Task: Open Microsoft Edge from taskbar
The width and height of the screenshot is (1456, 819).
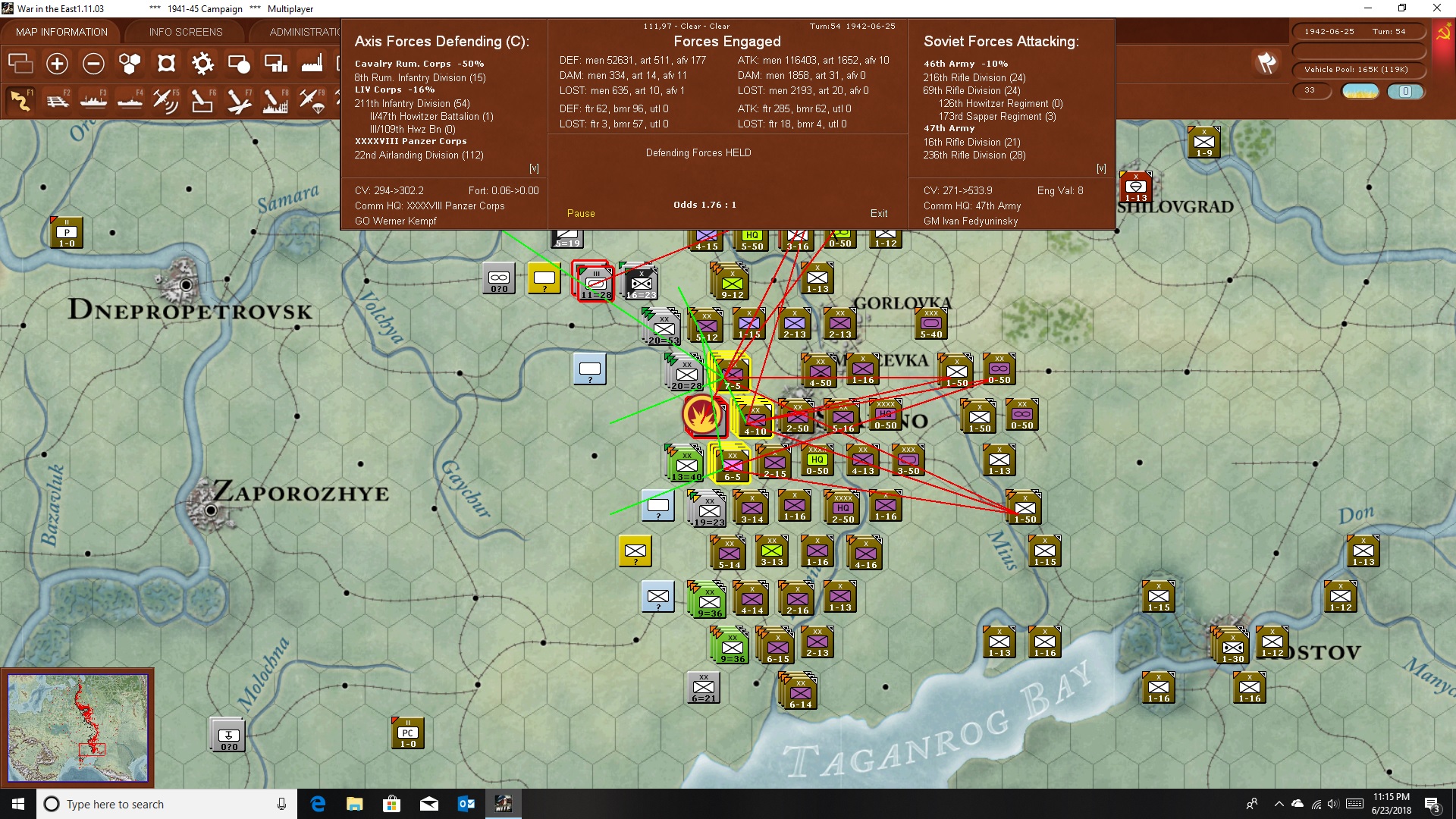Action: pyautogui.click(x=318, y=804)
